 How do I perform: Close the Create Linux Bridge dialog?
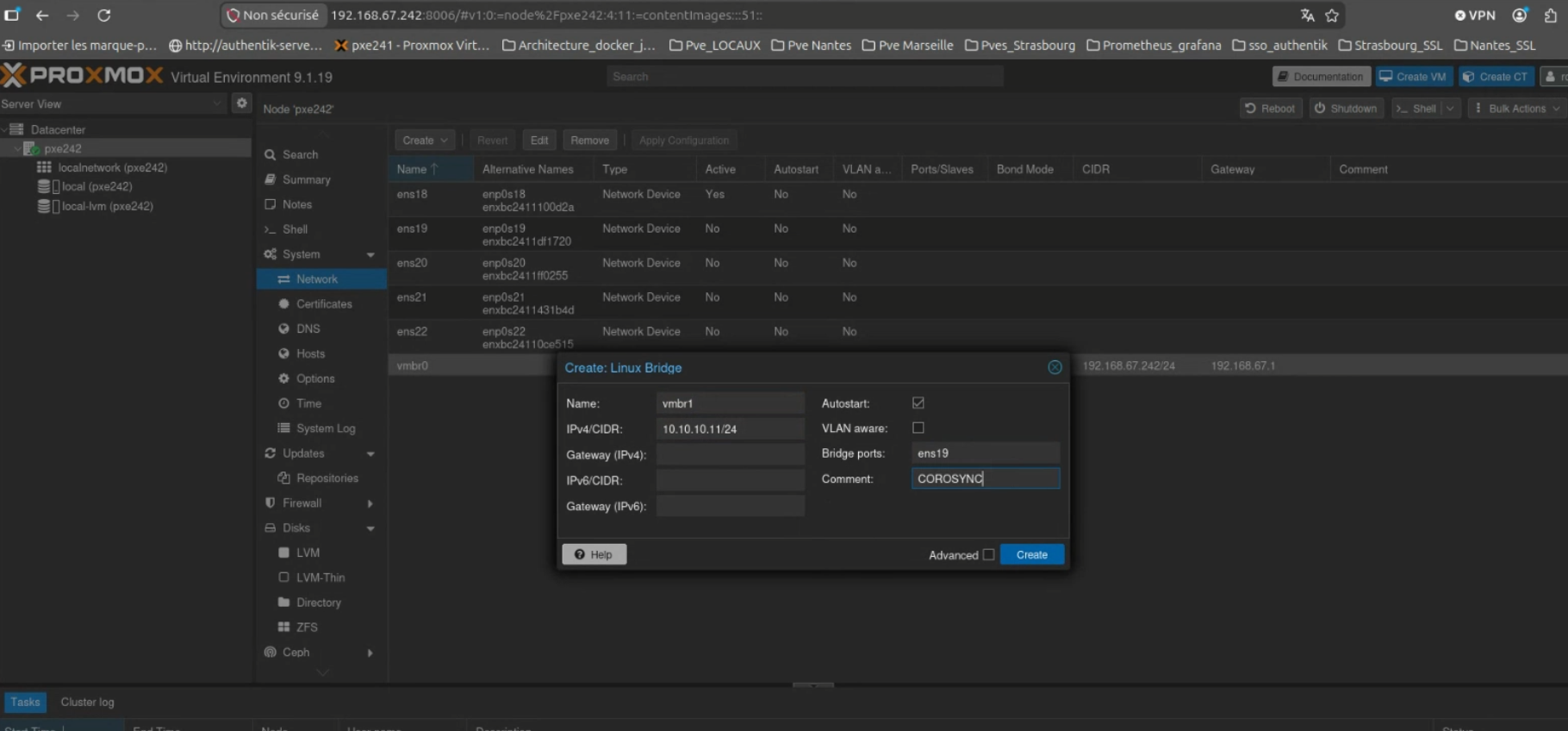click(x=1055, y=367)
